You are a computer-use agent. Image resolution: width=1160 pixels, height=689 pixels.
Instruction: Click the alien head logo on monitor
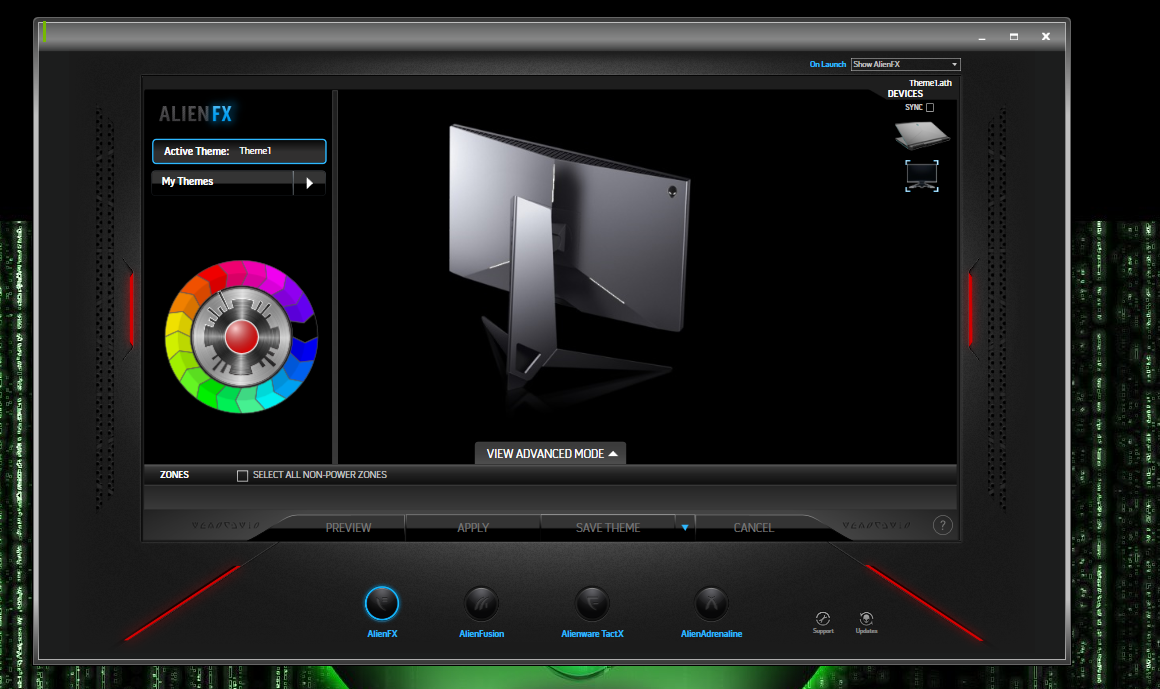pyautogui.click(x=672, y=192)
